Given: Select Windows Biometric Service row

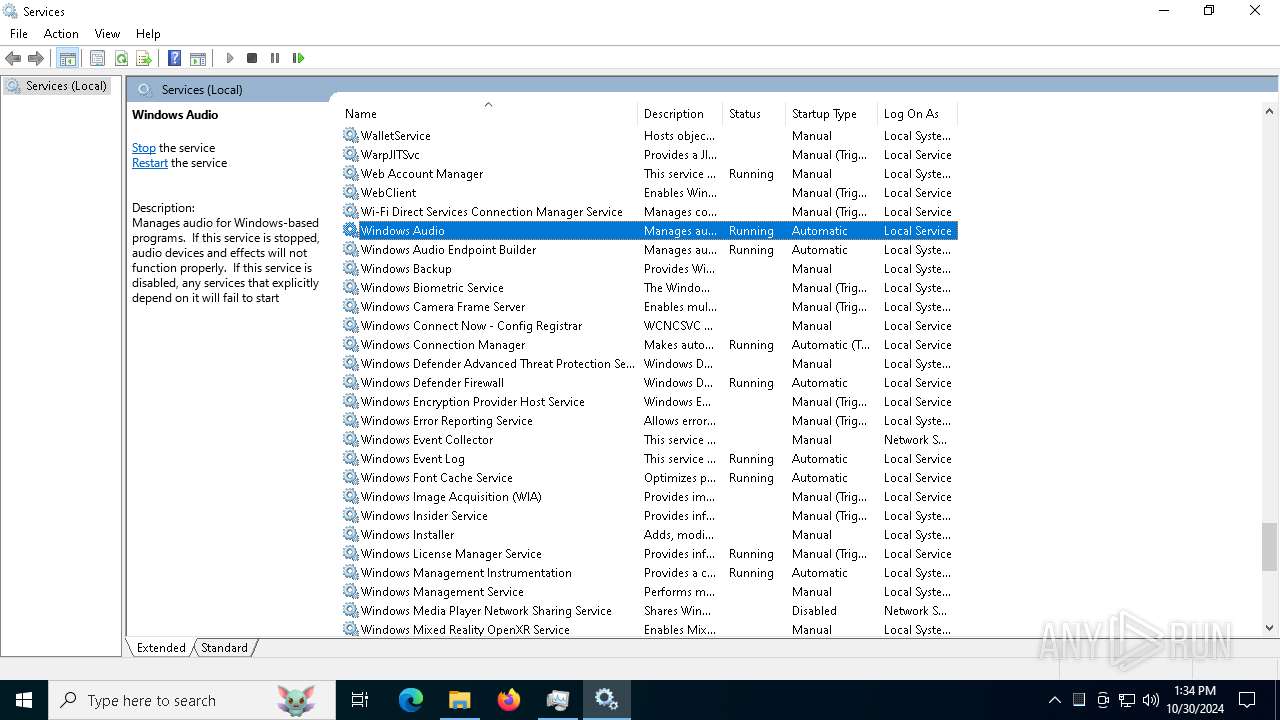Looking at the screenshot, I should click(649, 288).
